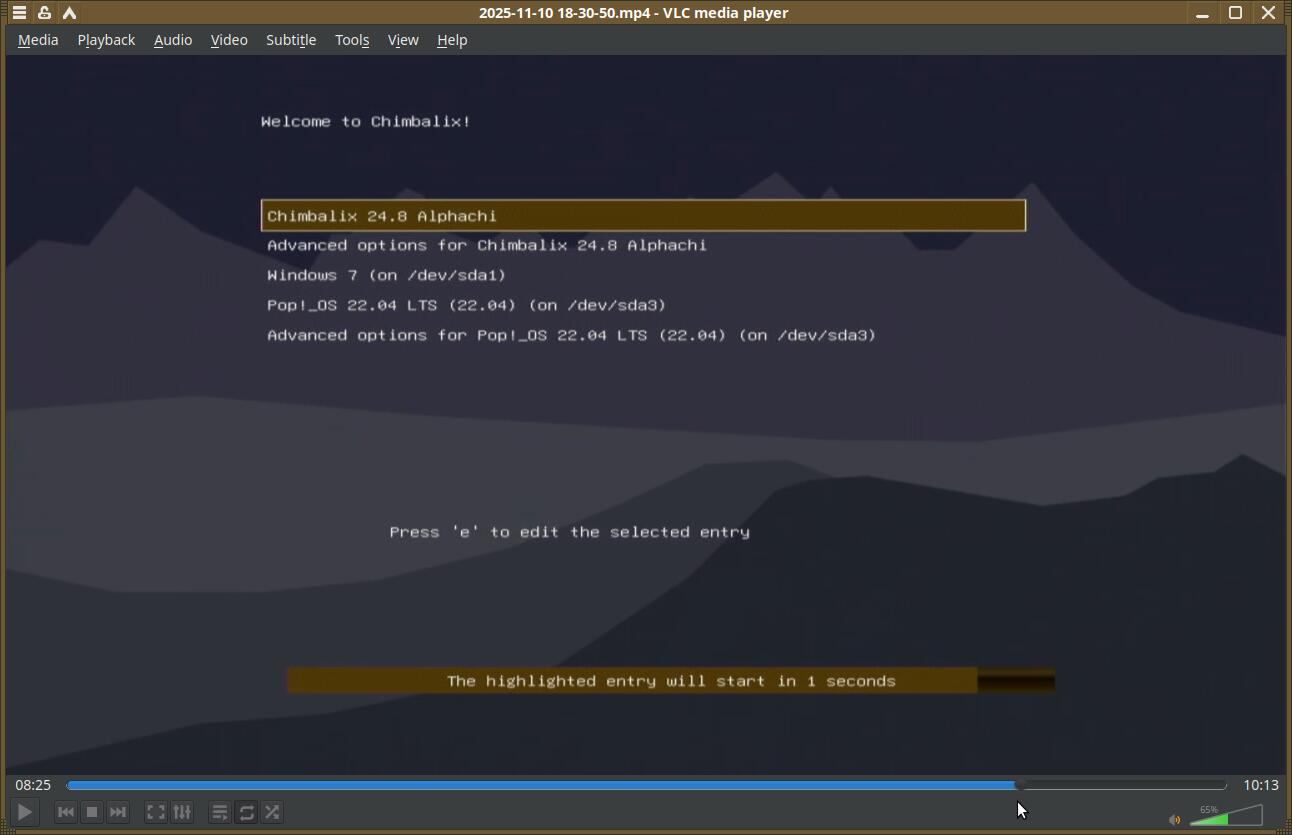Maximize the VLC window

tap(1235, 13)
